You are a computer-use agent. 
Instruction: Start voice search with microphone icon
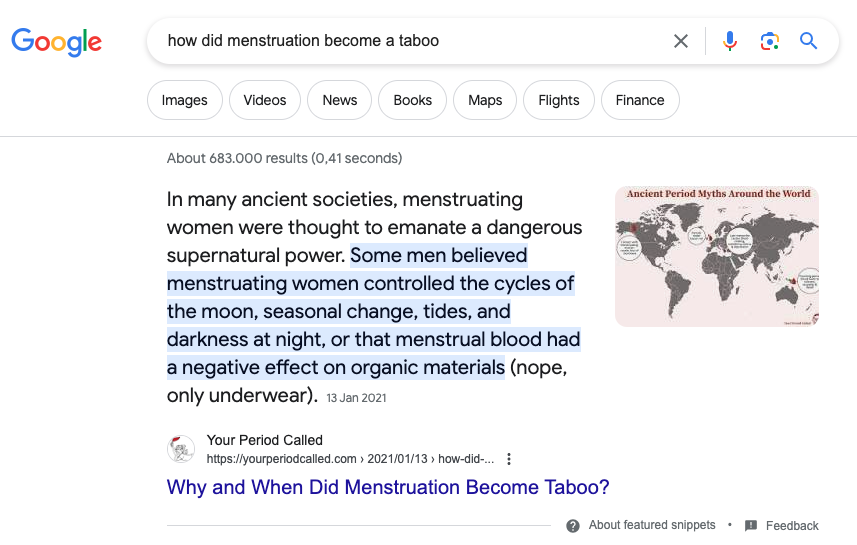[730, 41]
